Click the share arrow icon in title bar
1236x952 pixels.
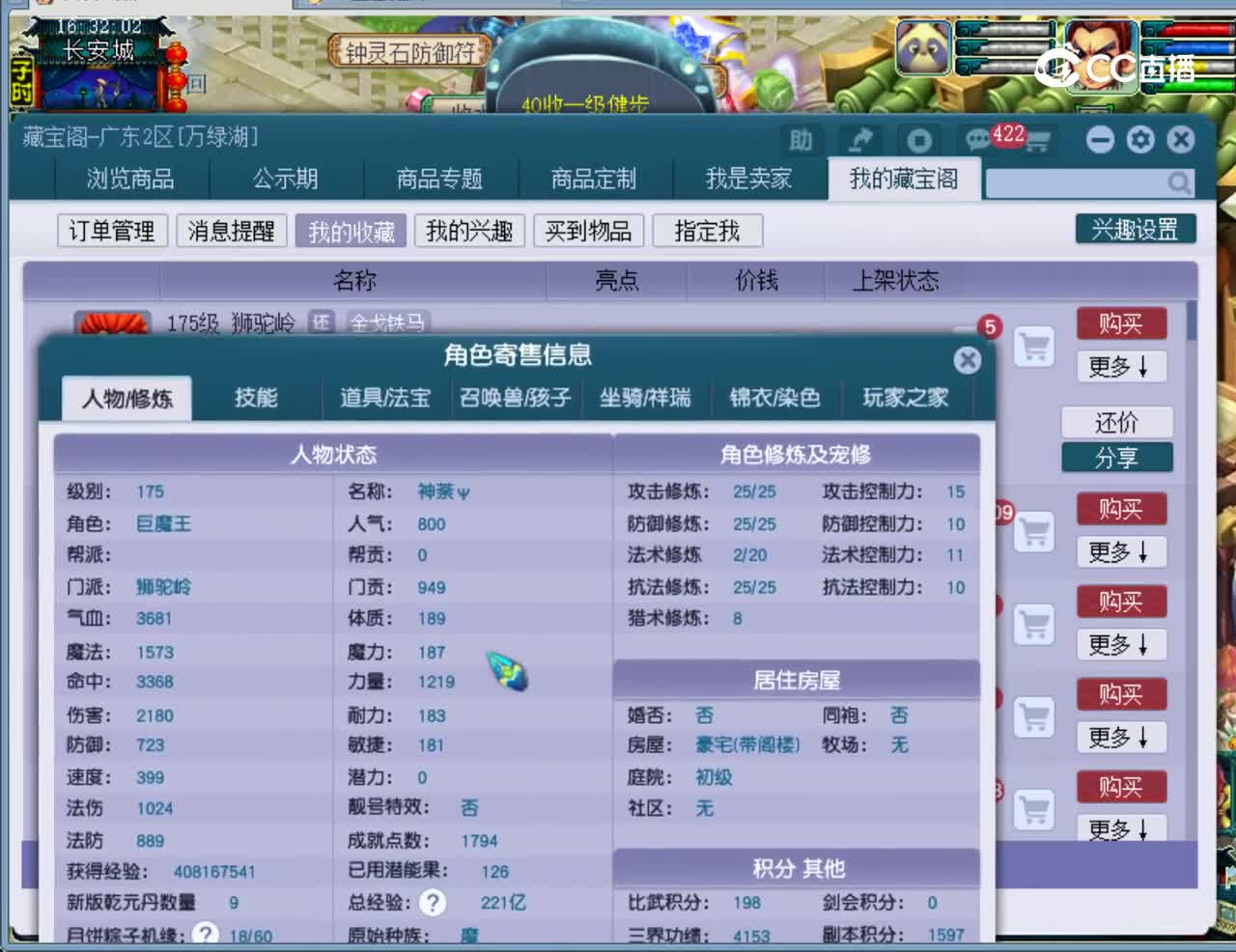pyautogui.click(x=859, y=141)
